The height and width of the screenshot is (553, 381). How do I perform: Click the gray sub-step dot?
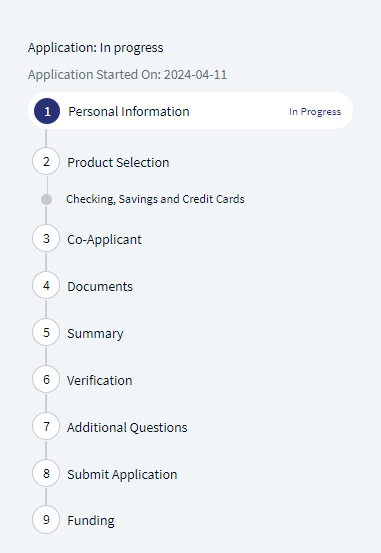47,199
